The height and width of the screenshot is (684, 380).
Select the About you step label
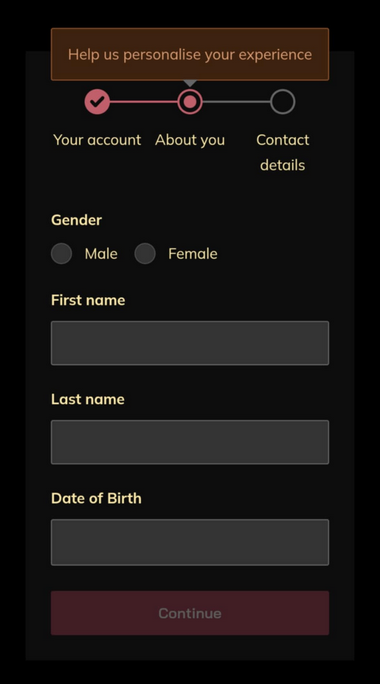tap(190, 140)
